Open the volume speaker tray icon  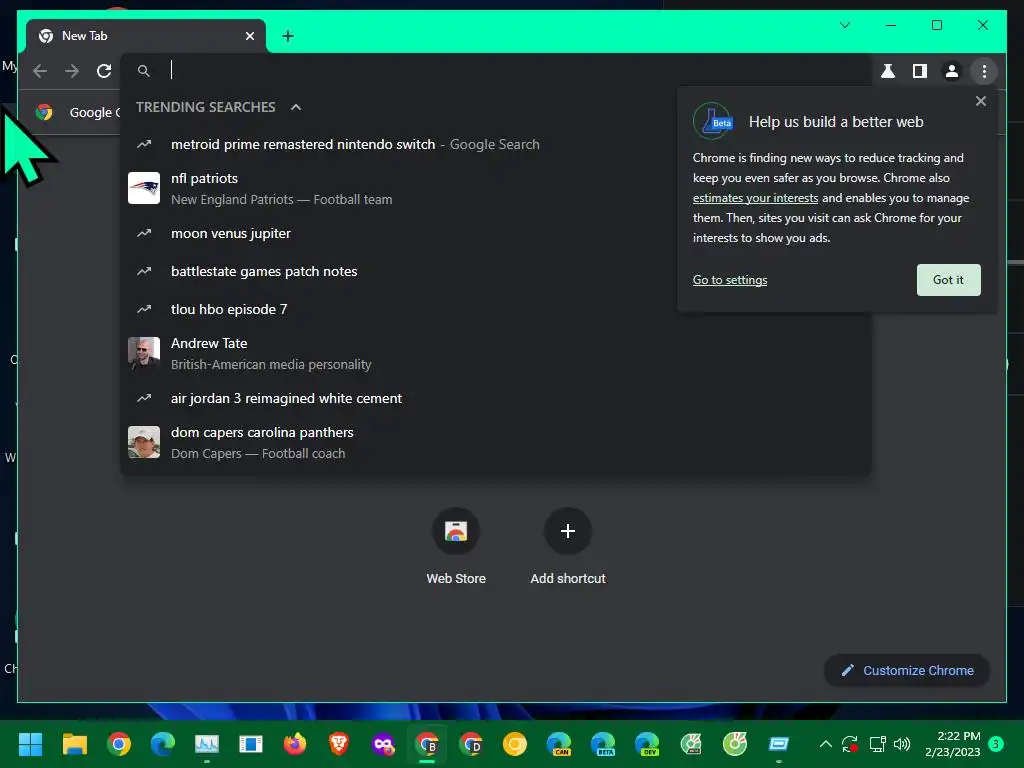pyautogui.click(x=902, y=744)
